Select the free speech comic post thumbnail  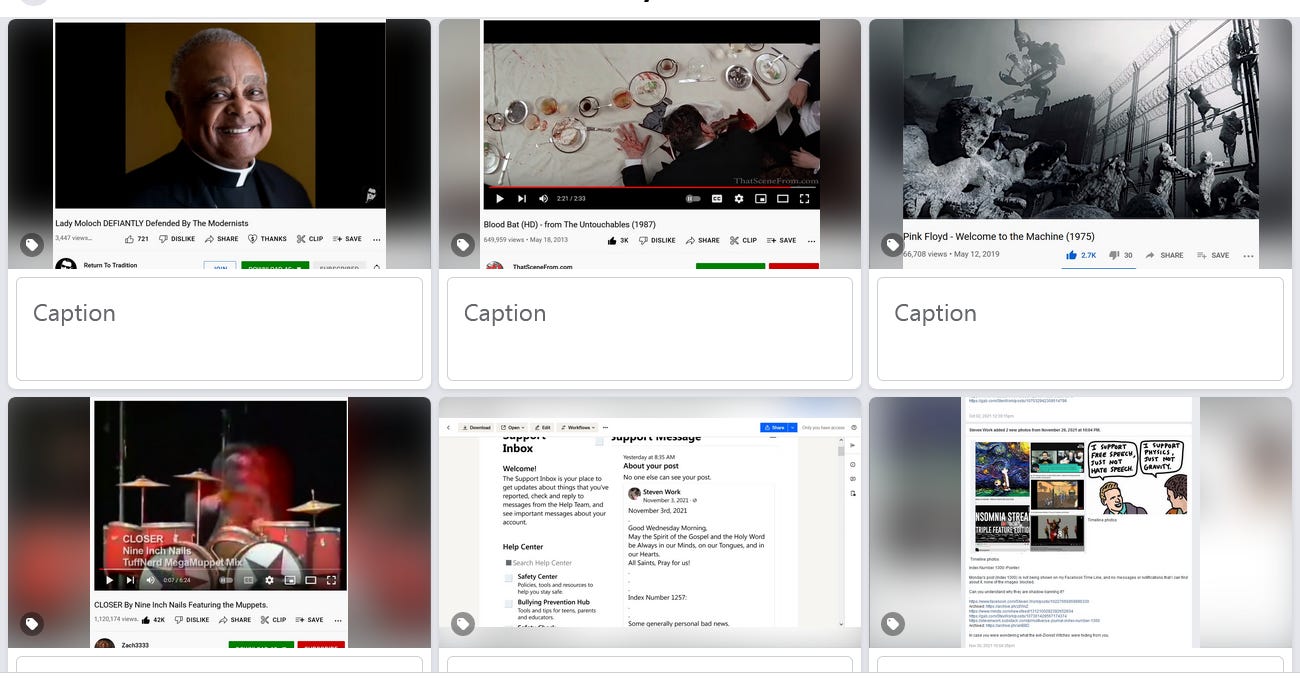point(1080,523)
